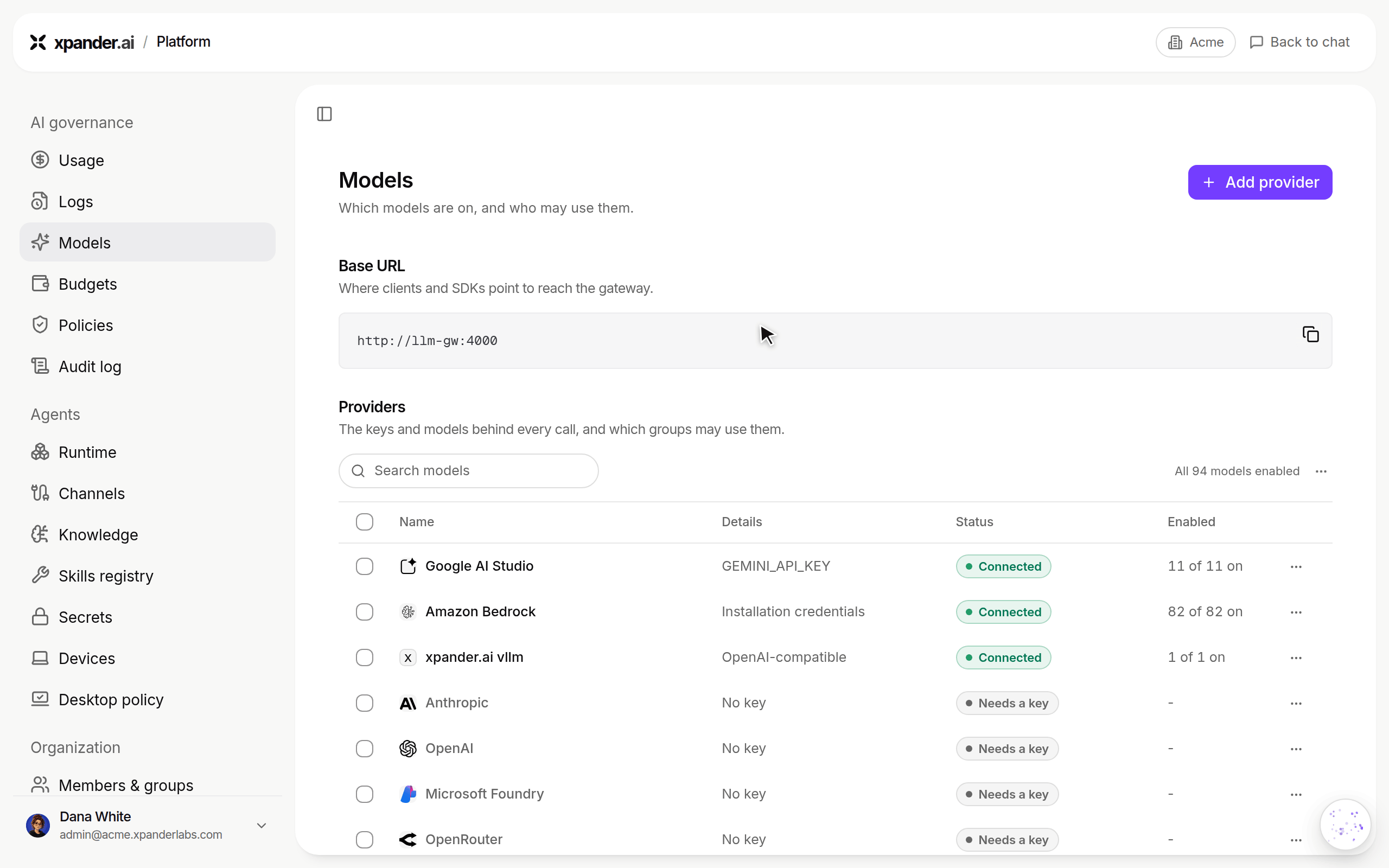Click the OpenAI provider icon

407,749
